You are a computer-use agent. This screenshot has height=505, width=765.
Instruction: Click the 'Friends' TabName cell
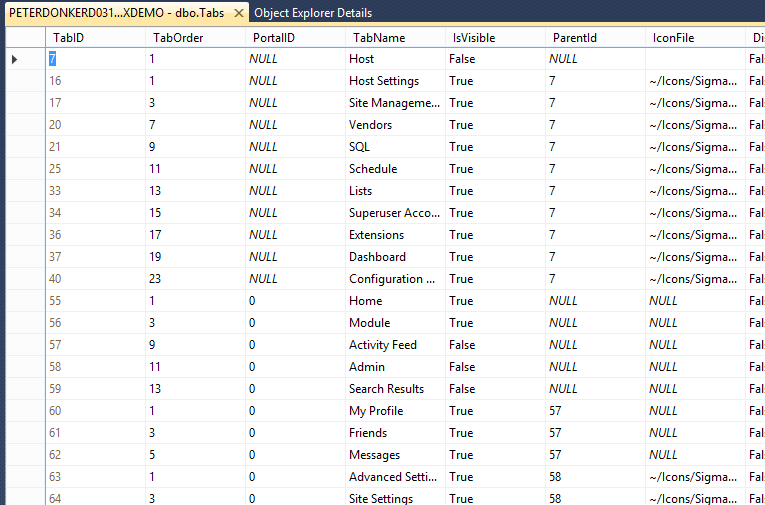[395, 433]
